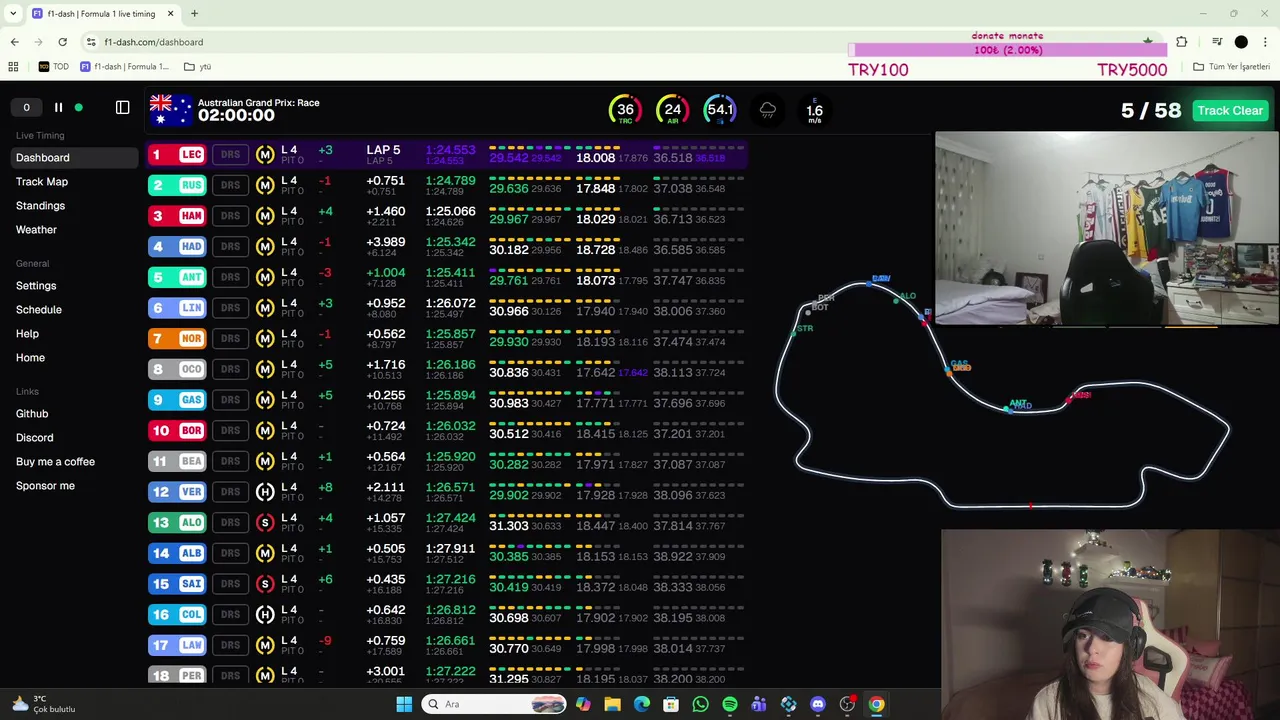Open WhatsApp from the taskbar
1280x720 pixels.
click(x=700, y=704)
